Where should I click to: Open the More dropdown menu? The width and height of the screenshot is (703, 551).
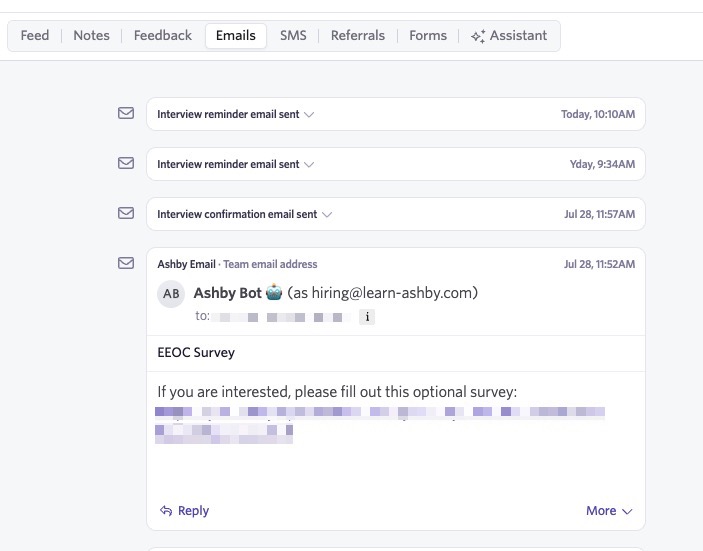[x=609, y=511]
